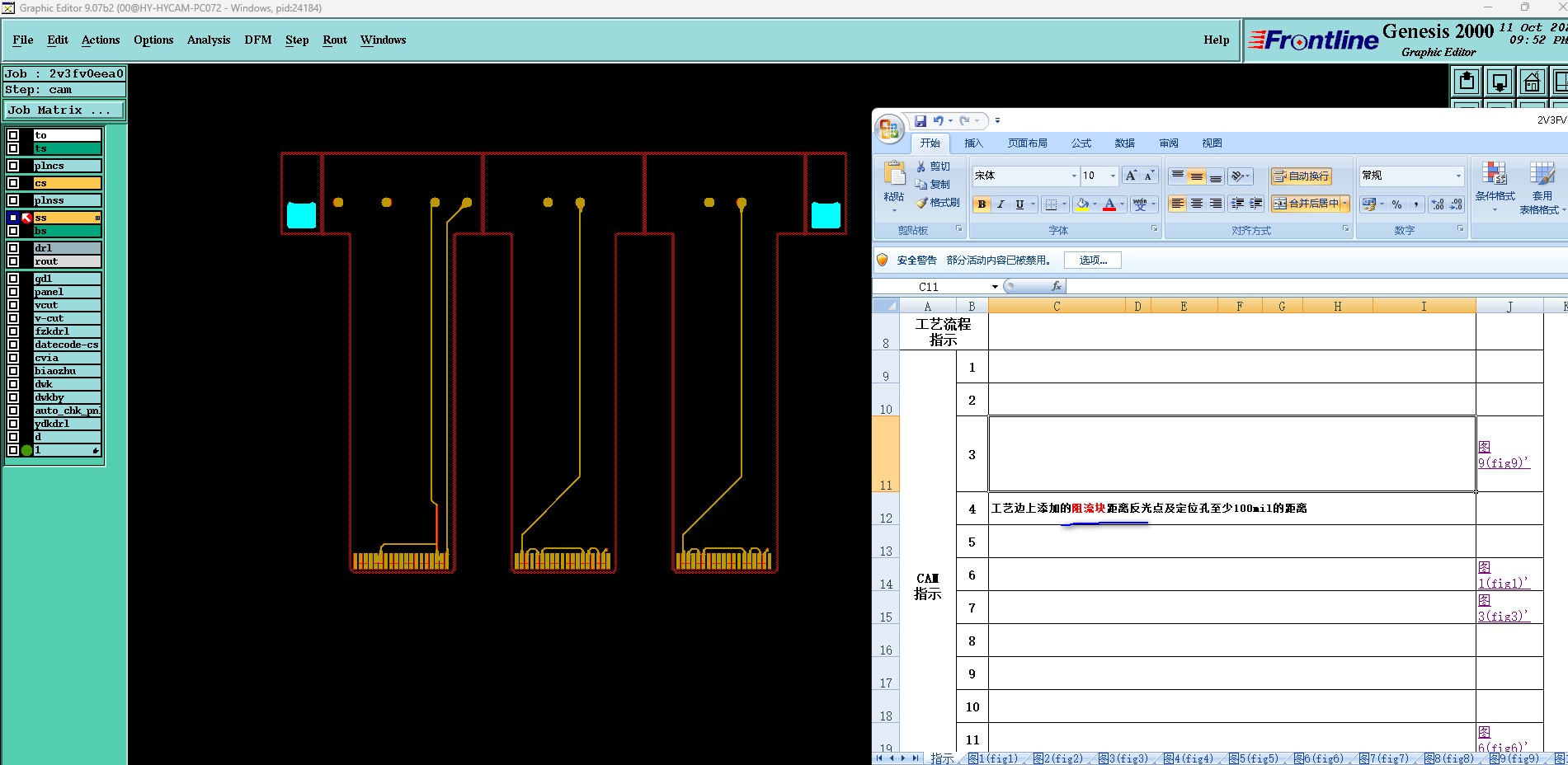Viewport: 1568px width, 765px height.
Task: Toggle the 自动换行 wrap text button
Action: [x=1302, y=176]
